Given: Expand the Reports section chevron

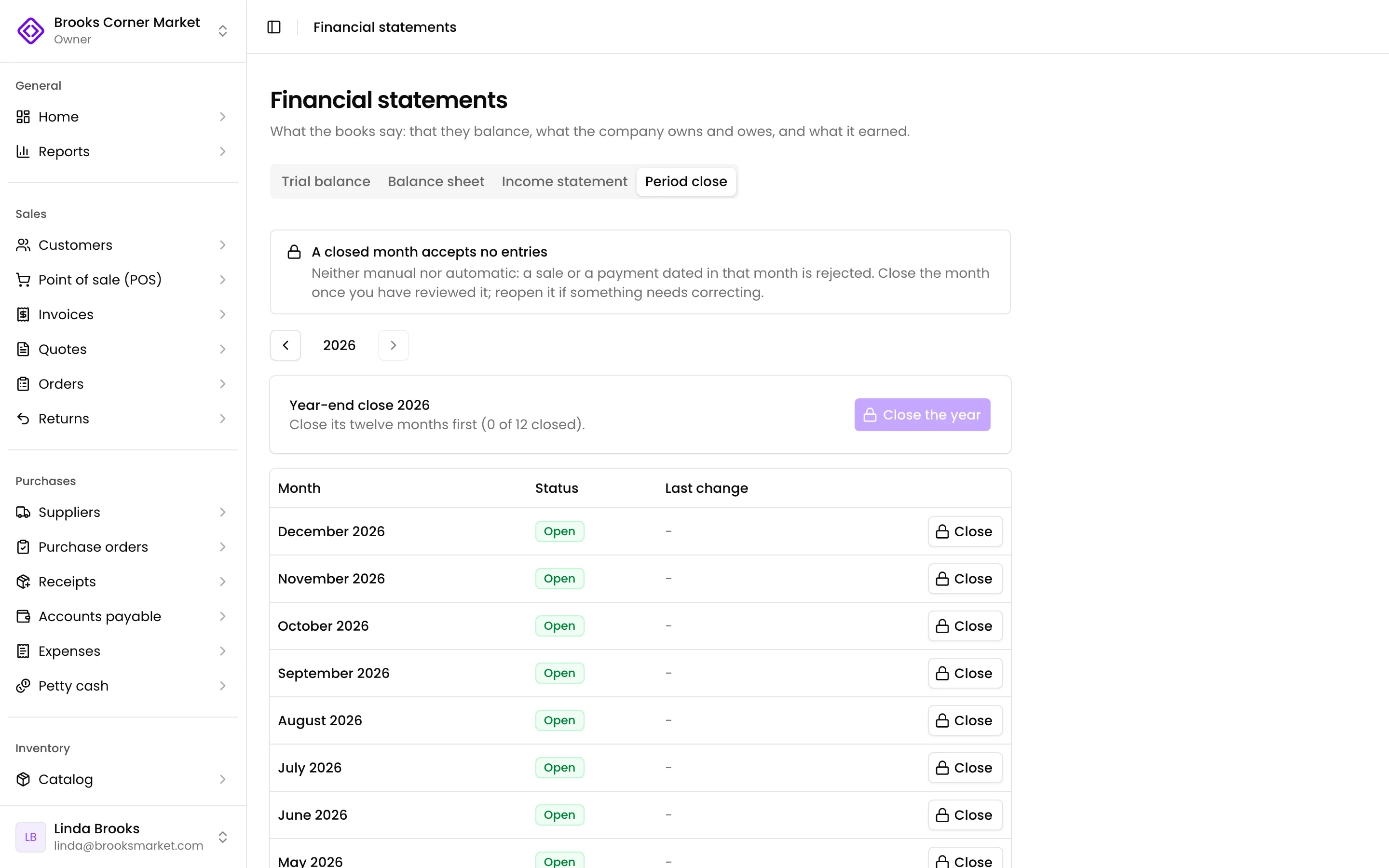Looking at the screenshot, I should point(223,151).
